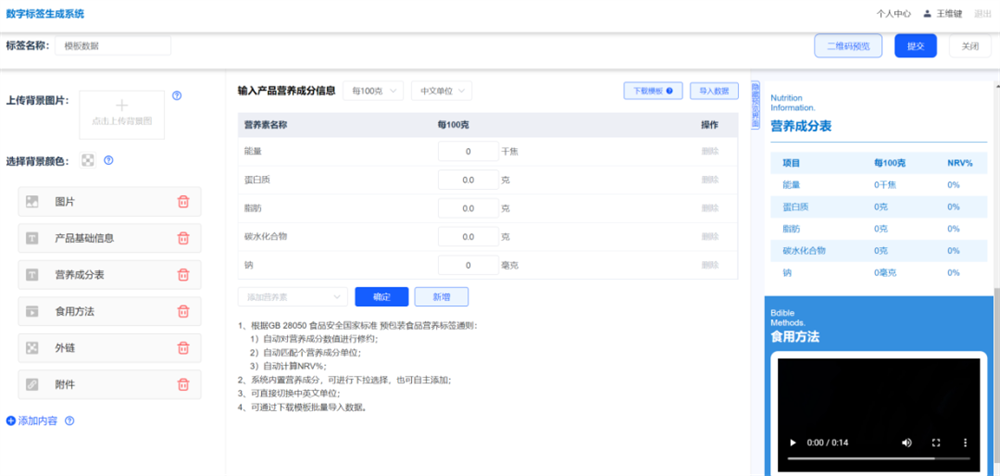Click the 添加内容 link
This screenshot has width=1000, height=476.
pos(34,421)
